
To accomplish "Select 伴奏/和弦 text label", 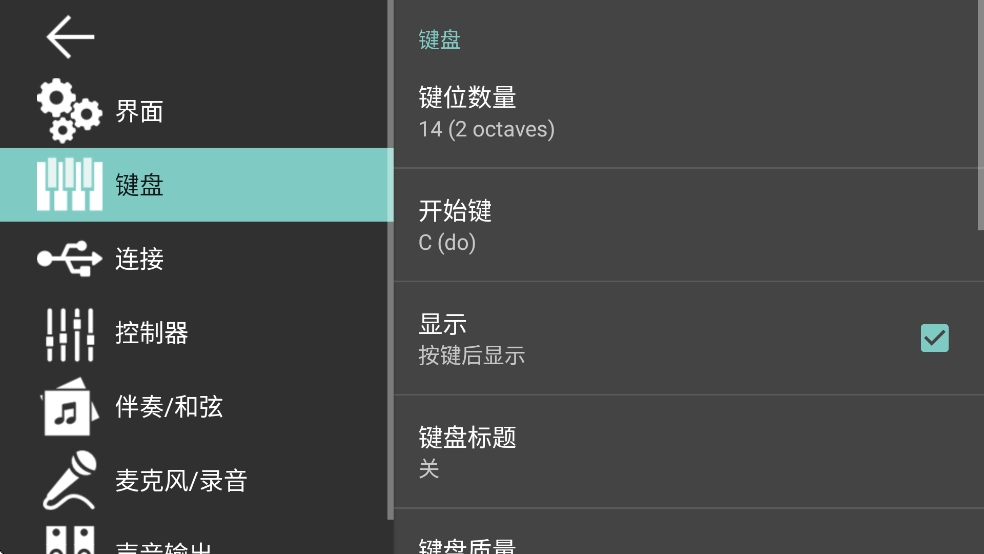I will 169,407.
